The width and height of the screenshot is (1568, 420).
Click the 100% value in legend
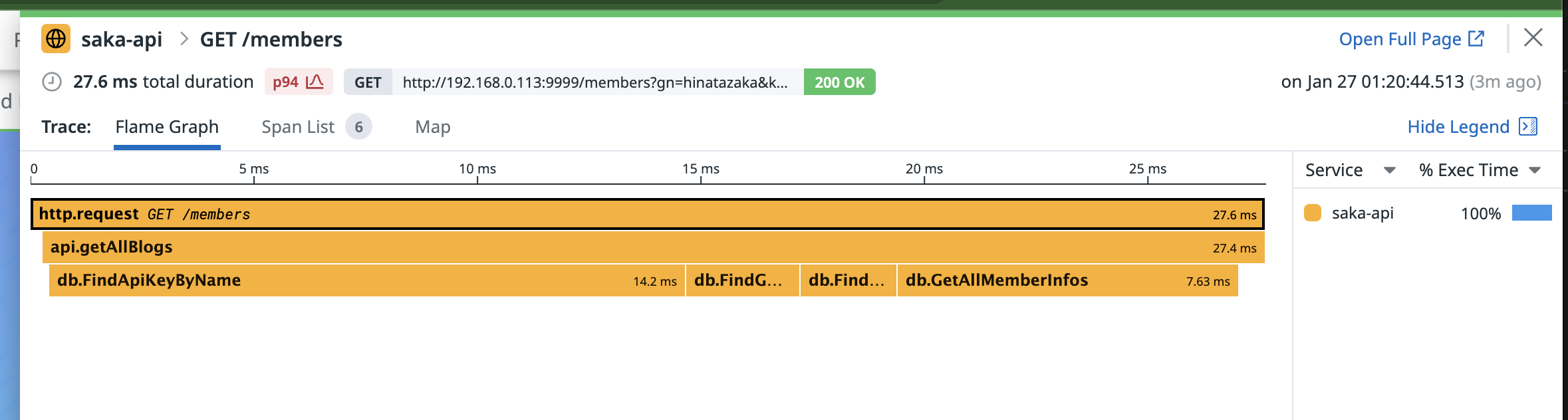coord(1481,213)
